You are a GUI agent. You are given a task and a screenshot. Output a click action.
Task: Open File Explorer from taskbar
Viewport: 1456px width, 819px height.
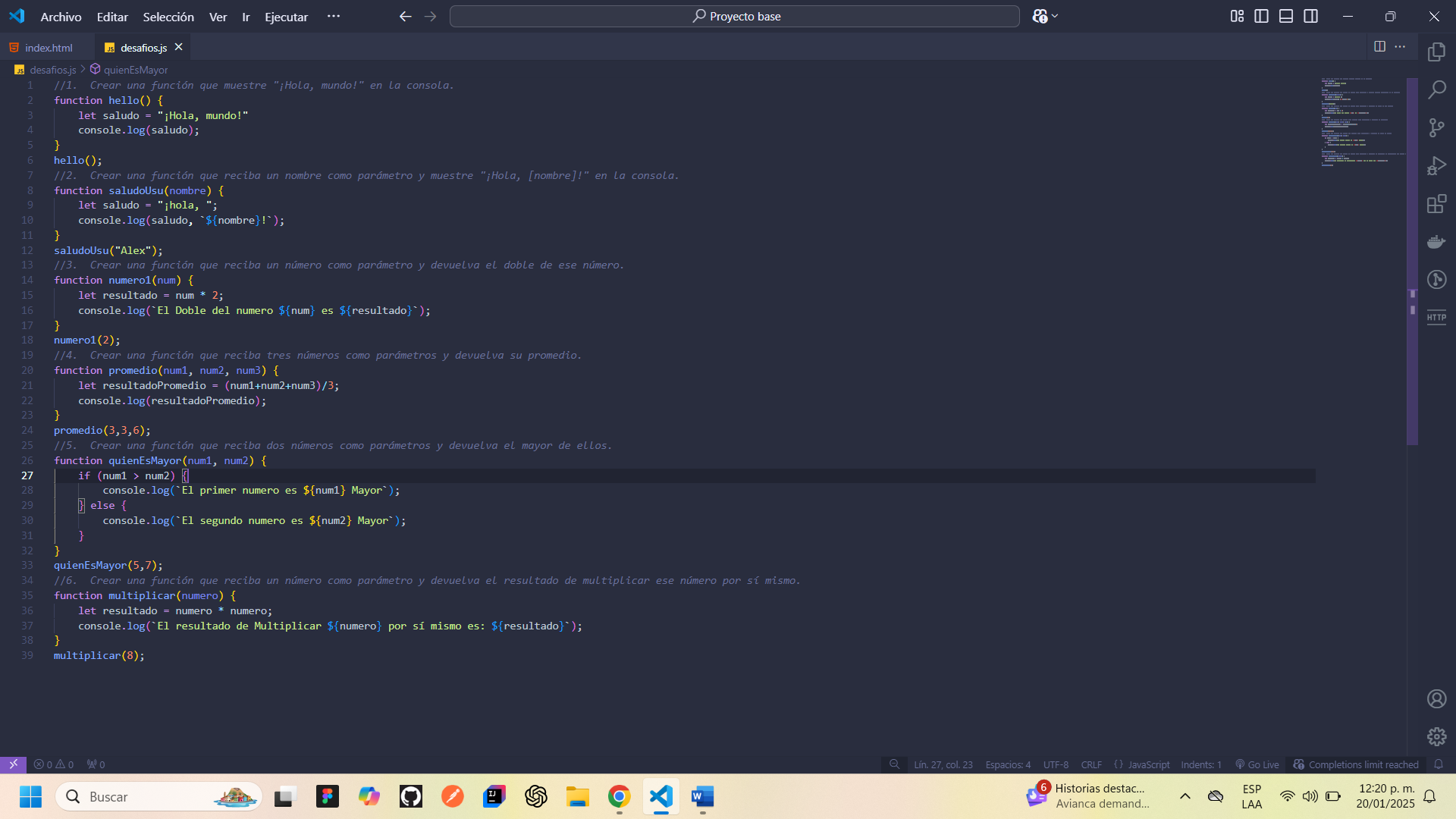577,796
